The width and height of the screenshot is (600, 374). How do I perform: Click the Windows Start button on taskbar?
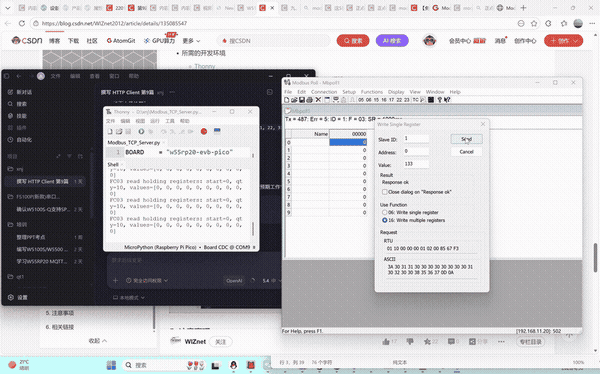(x=111, y=365)
